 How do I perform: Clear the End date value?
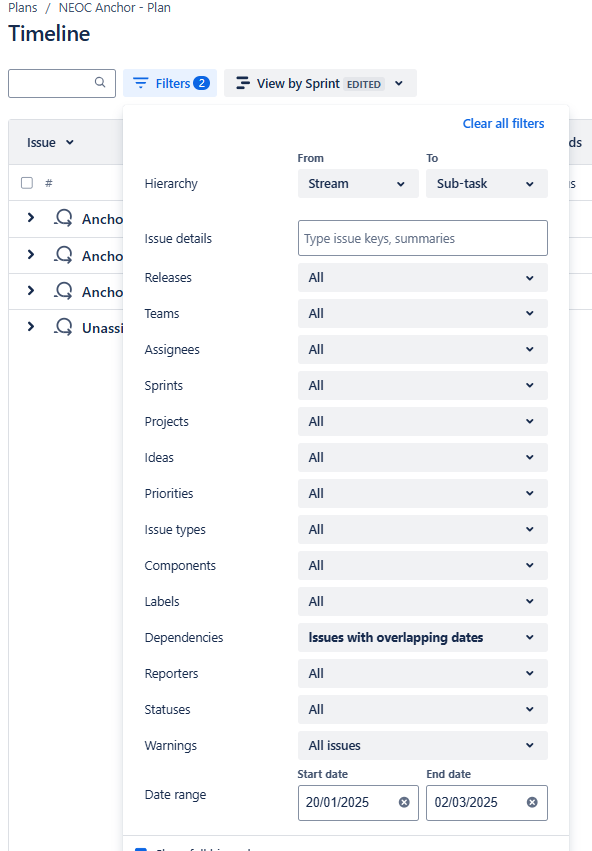pos(532,802)
